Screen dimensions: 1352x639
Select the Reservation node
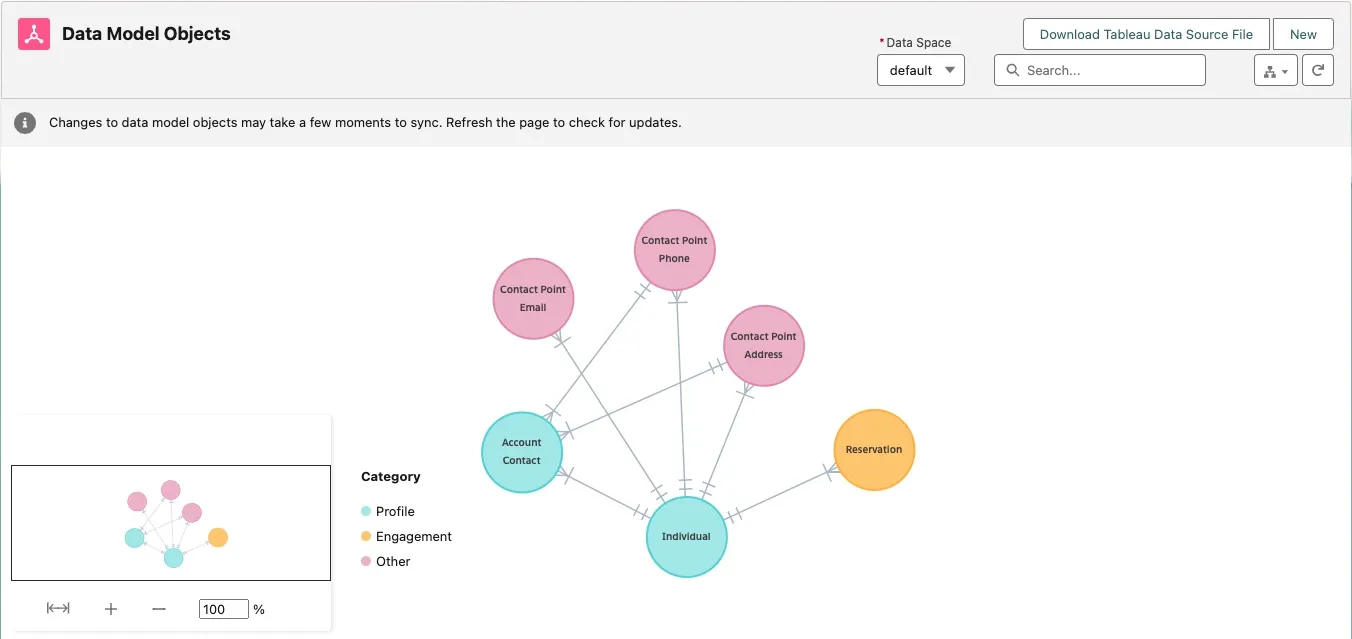coord(874,450)
